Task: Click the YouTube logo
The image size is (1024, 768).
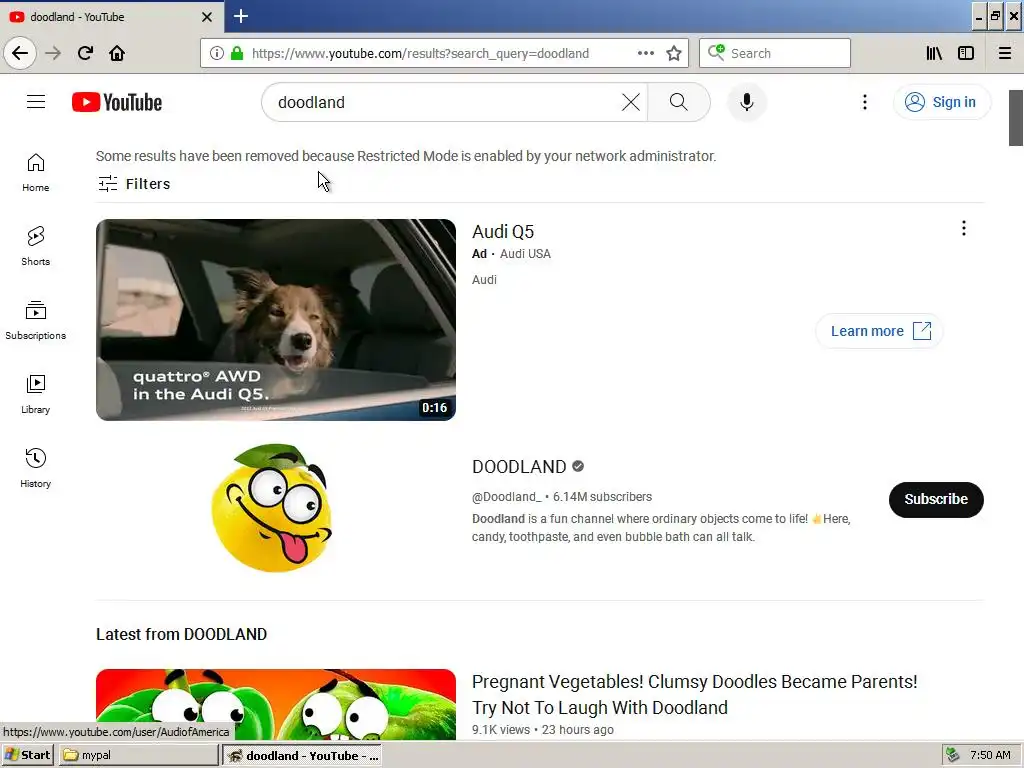Action: tap(117, 102)
